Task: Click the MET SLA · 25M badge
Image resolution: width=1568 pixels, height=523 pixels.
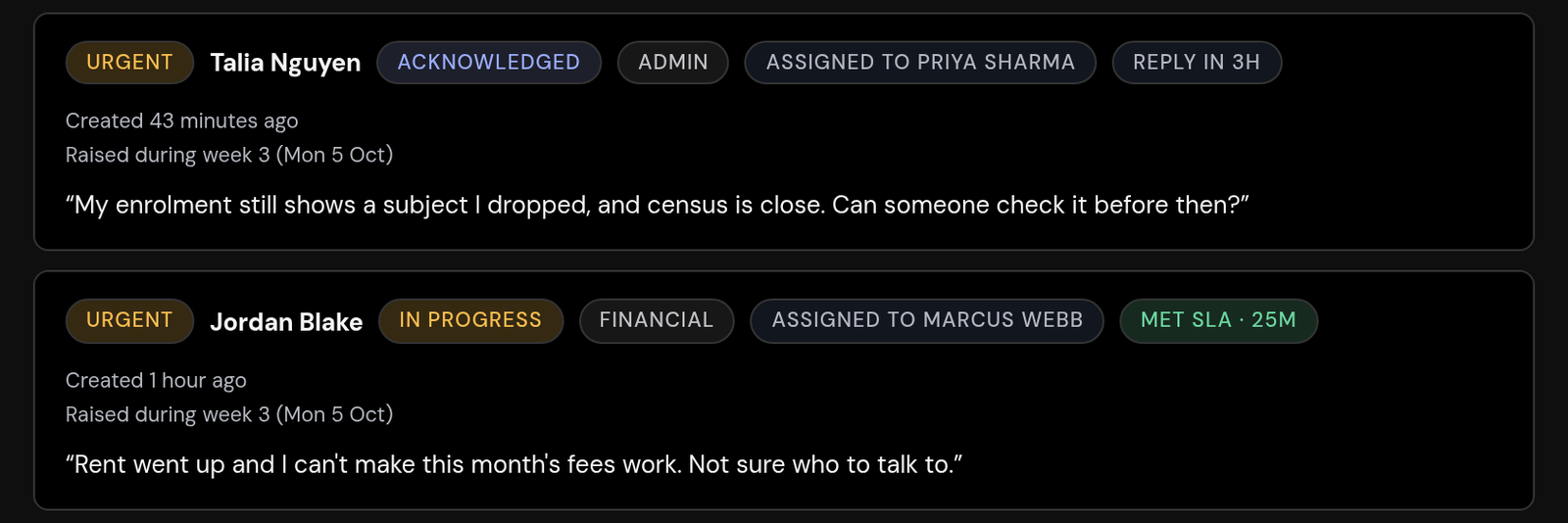Action: pyautogui.click(x=1219, y=320)
